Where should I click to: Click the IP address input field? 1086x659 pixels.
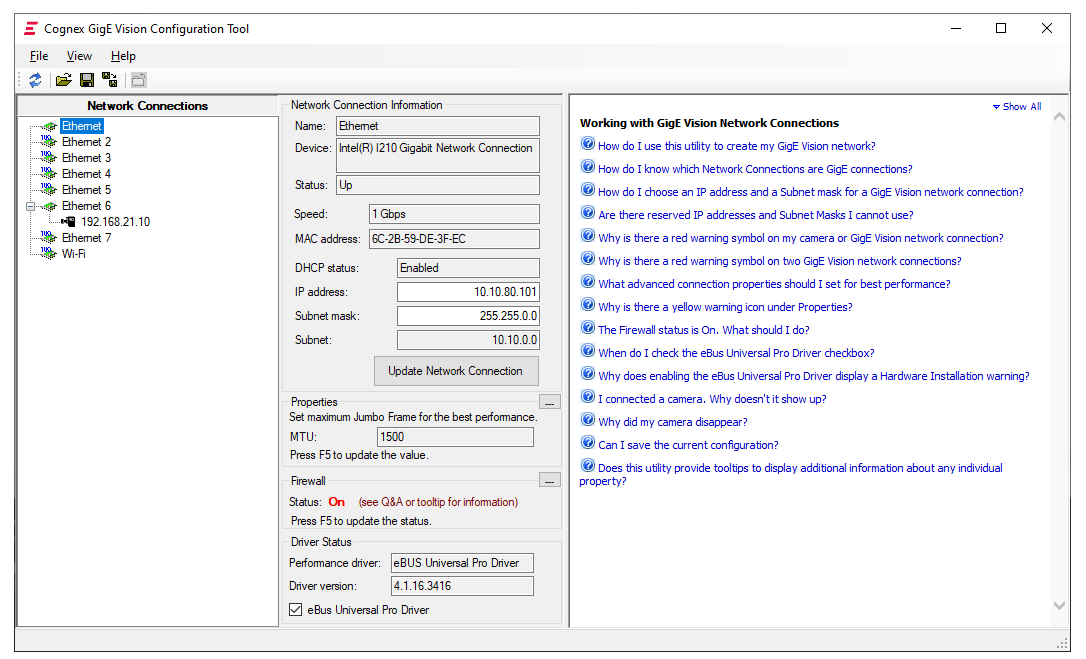coord(467,292)
